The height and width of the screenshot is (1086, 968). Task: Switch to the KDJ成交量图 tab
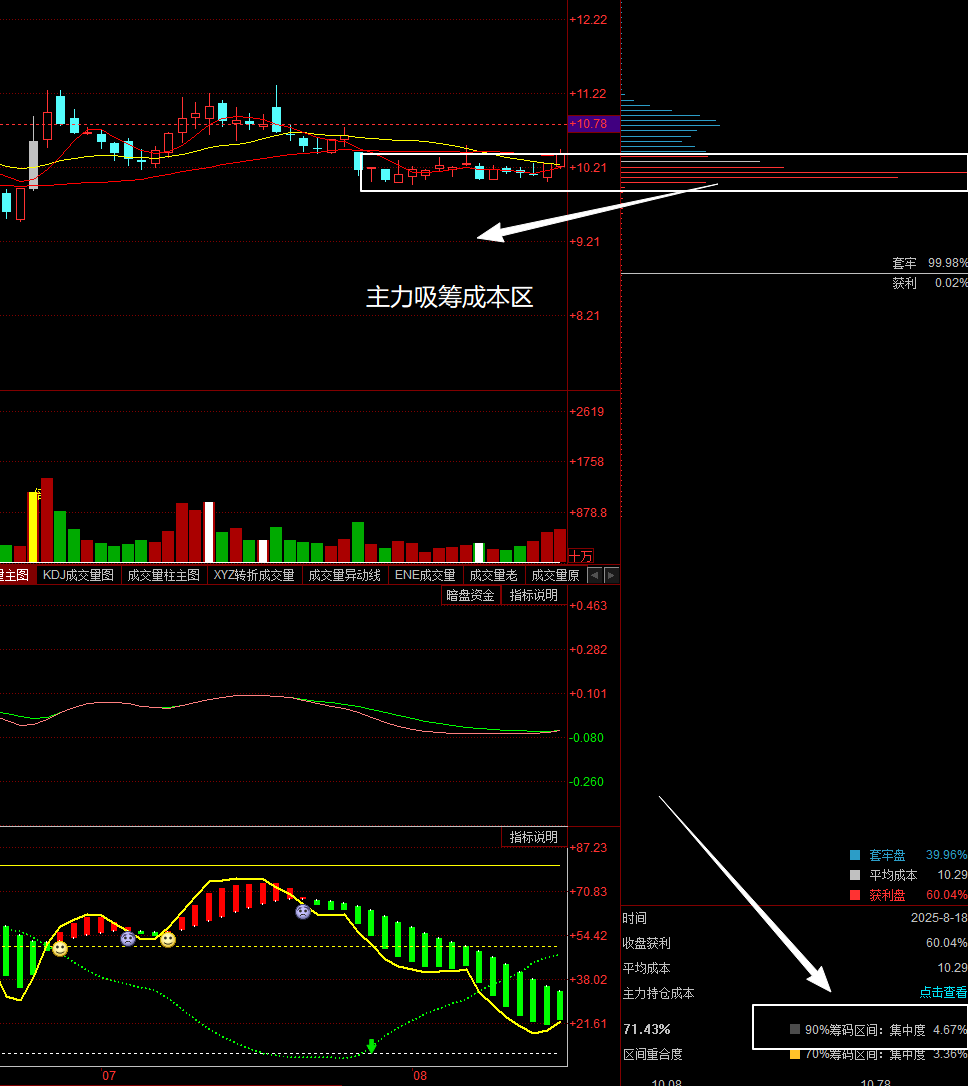click(78, 575)
